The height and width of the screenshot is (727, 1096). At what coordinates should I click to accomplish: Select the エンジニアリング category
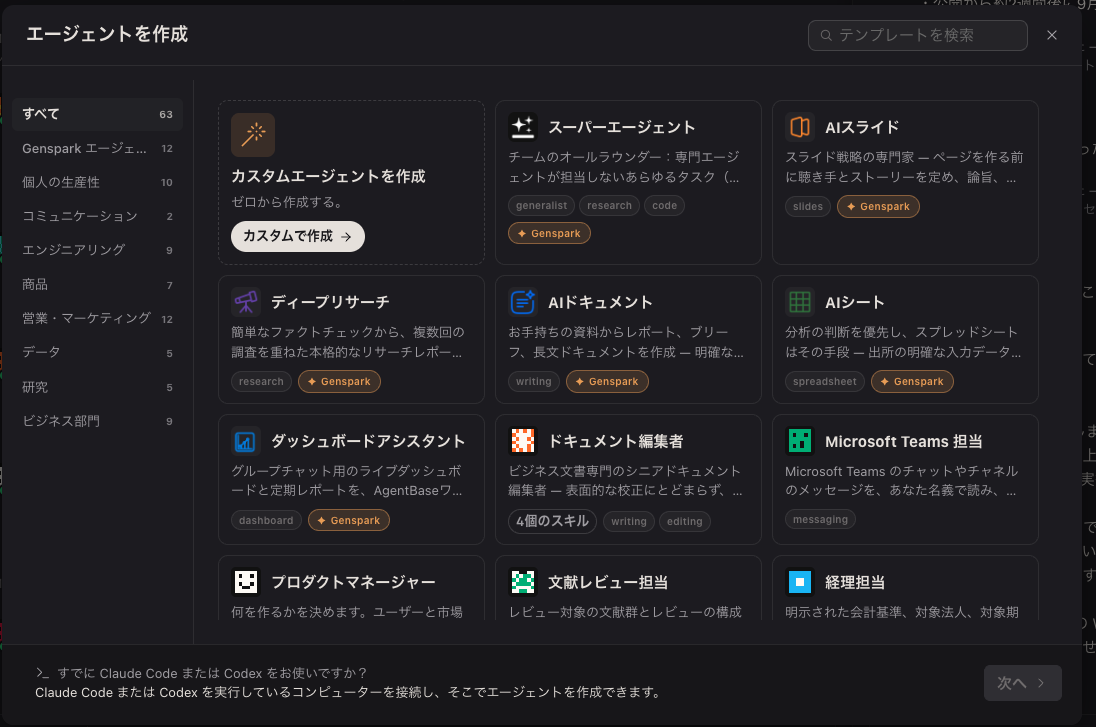pos(97,250)
